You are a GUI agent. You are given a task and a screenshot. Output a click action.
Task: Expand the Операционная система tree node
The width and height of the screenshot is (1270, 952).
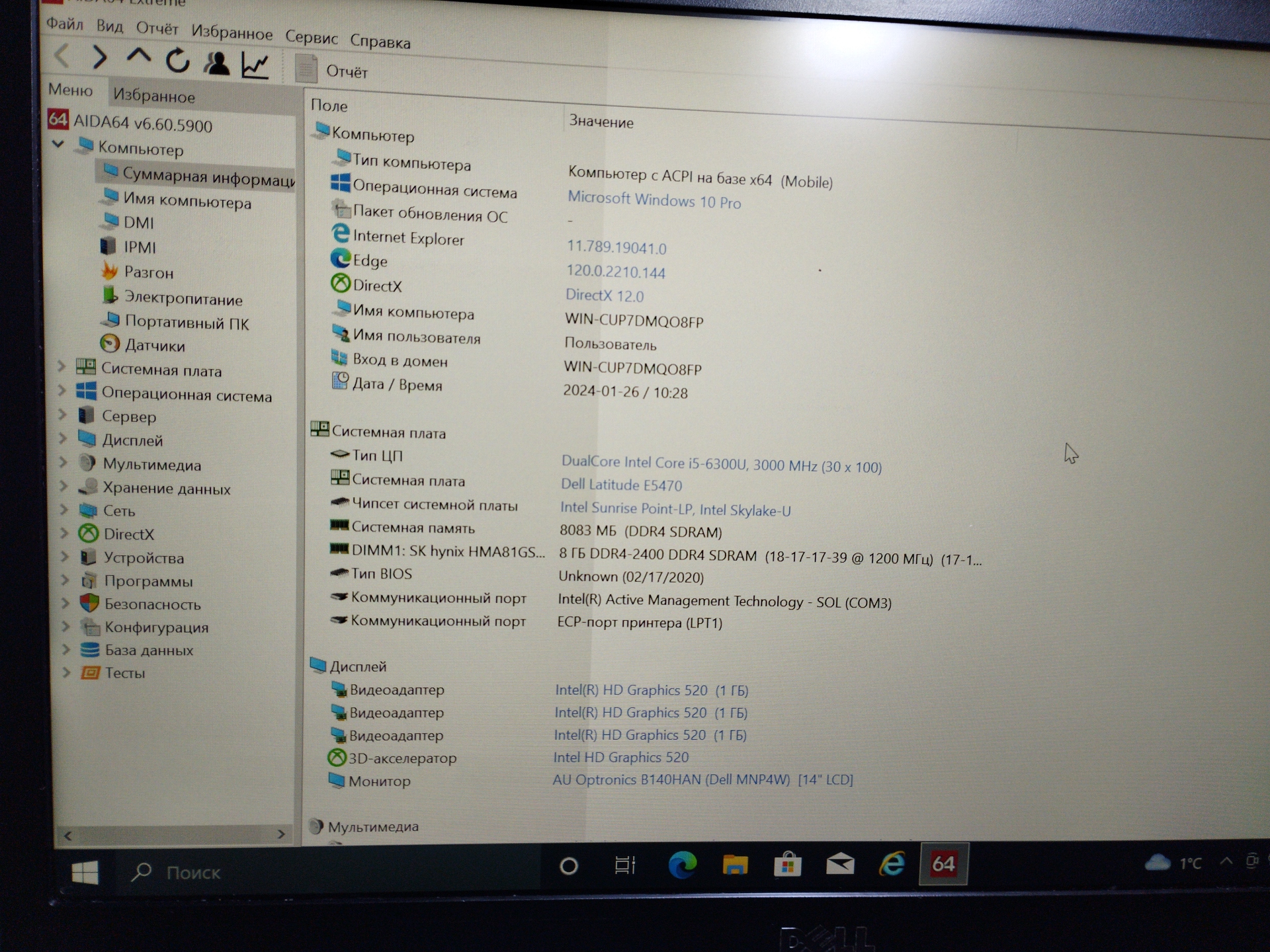tap(62, 390)
